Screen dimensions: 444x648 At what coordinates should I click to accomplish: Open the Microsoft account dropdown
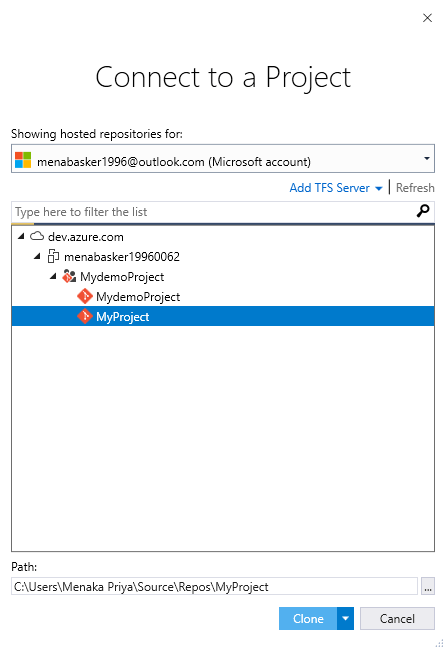pos(427,159)
